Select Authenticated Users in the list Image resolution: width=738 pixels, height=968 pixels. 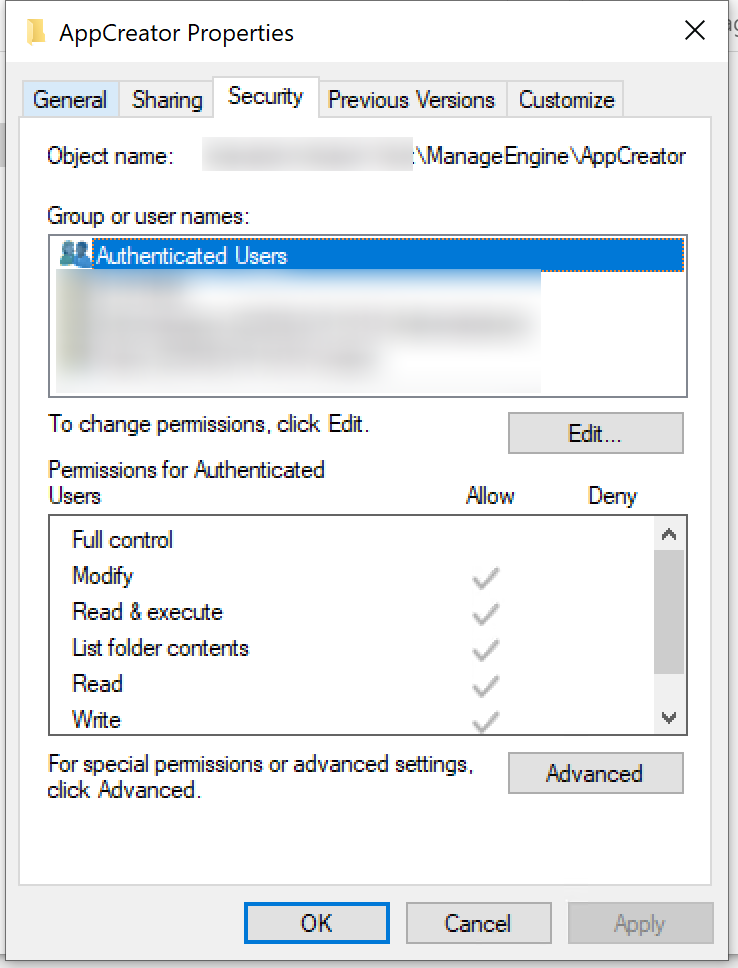[x=191, y=256]
